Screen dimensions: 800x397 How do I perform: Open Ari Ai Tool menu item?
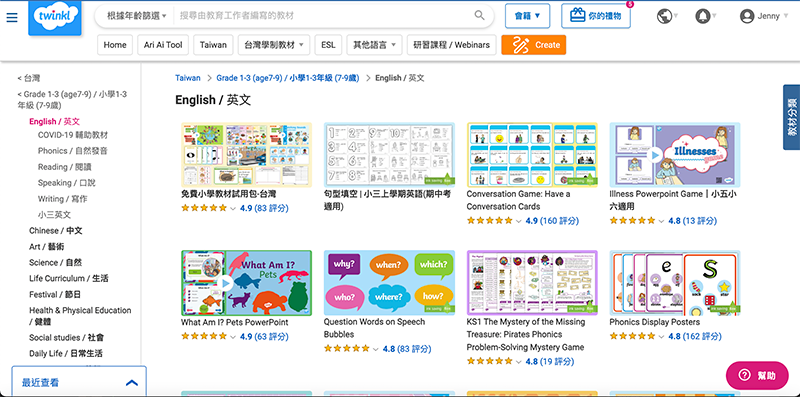tap(163, 45)
